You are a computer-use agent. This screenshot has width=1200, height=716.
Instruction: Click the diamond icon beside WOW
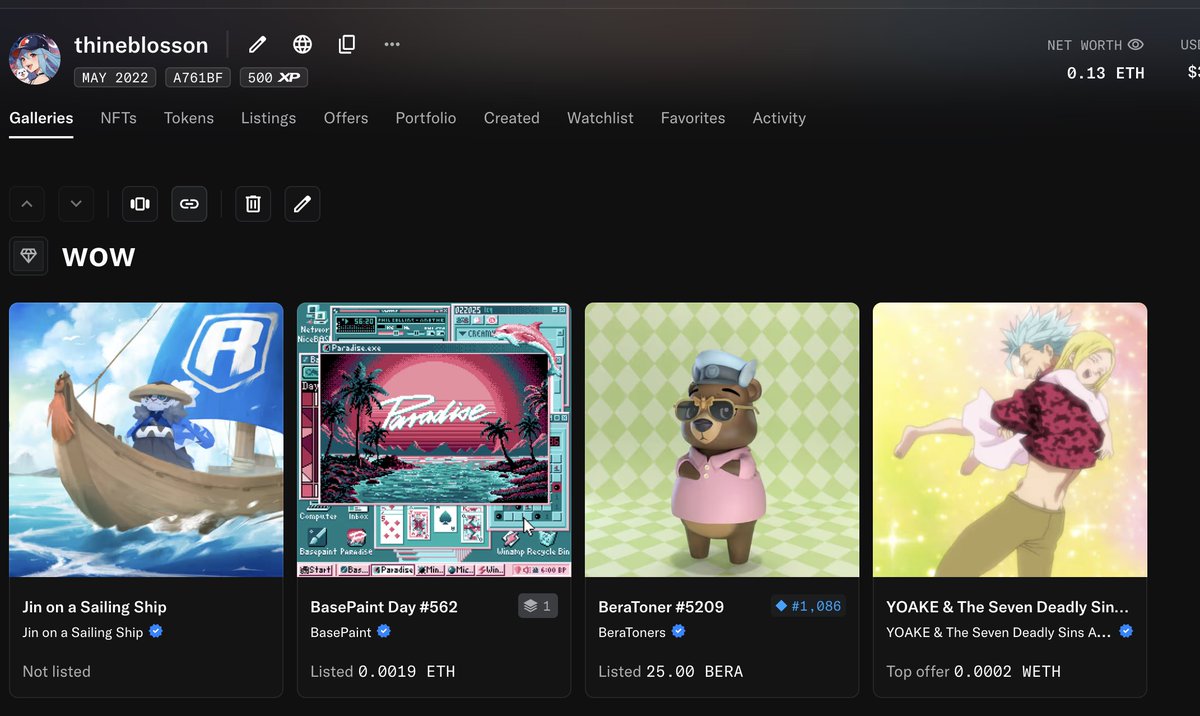tap(28, 256)
